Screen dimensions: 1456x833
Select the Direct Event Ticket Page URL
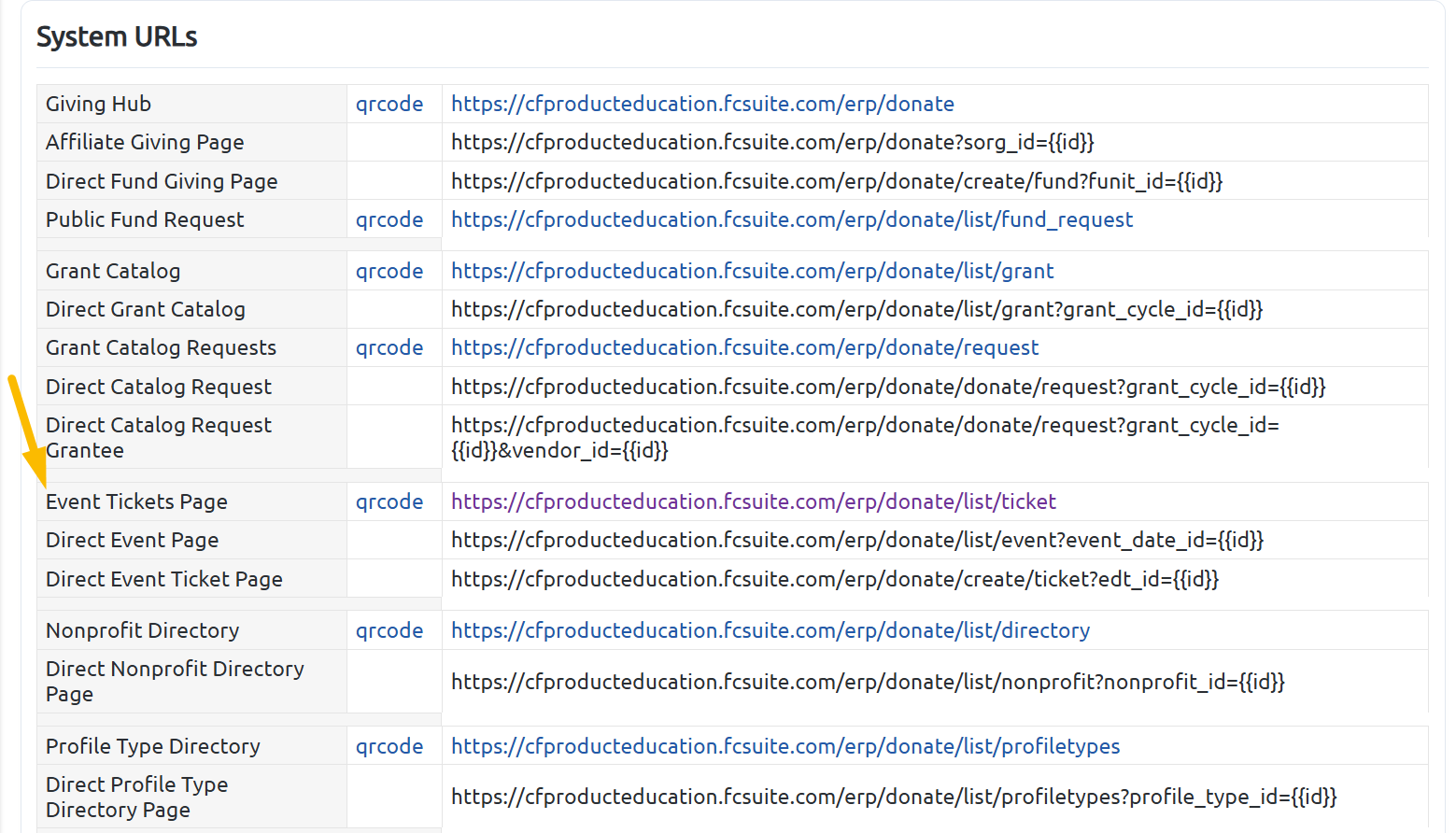tap(835, 579)
